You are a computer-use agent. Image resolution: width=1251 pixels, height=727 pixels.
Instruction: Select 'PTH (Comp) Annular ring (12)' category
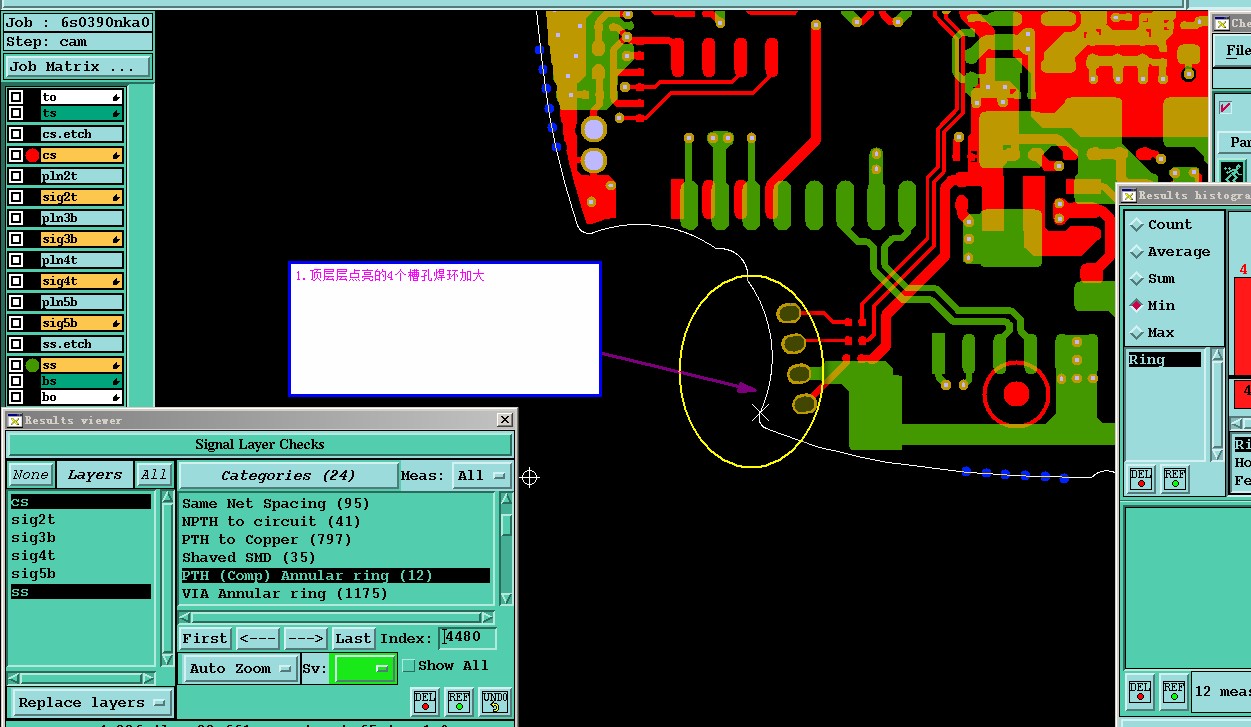click(x=335, y=575)
